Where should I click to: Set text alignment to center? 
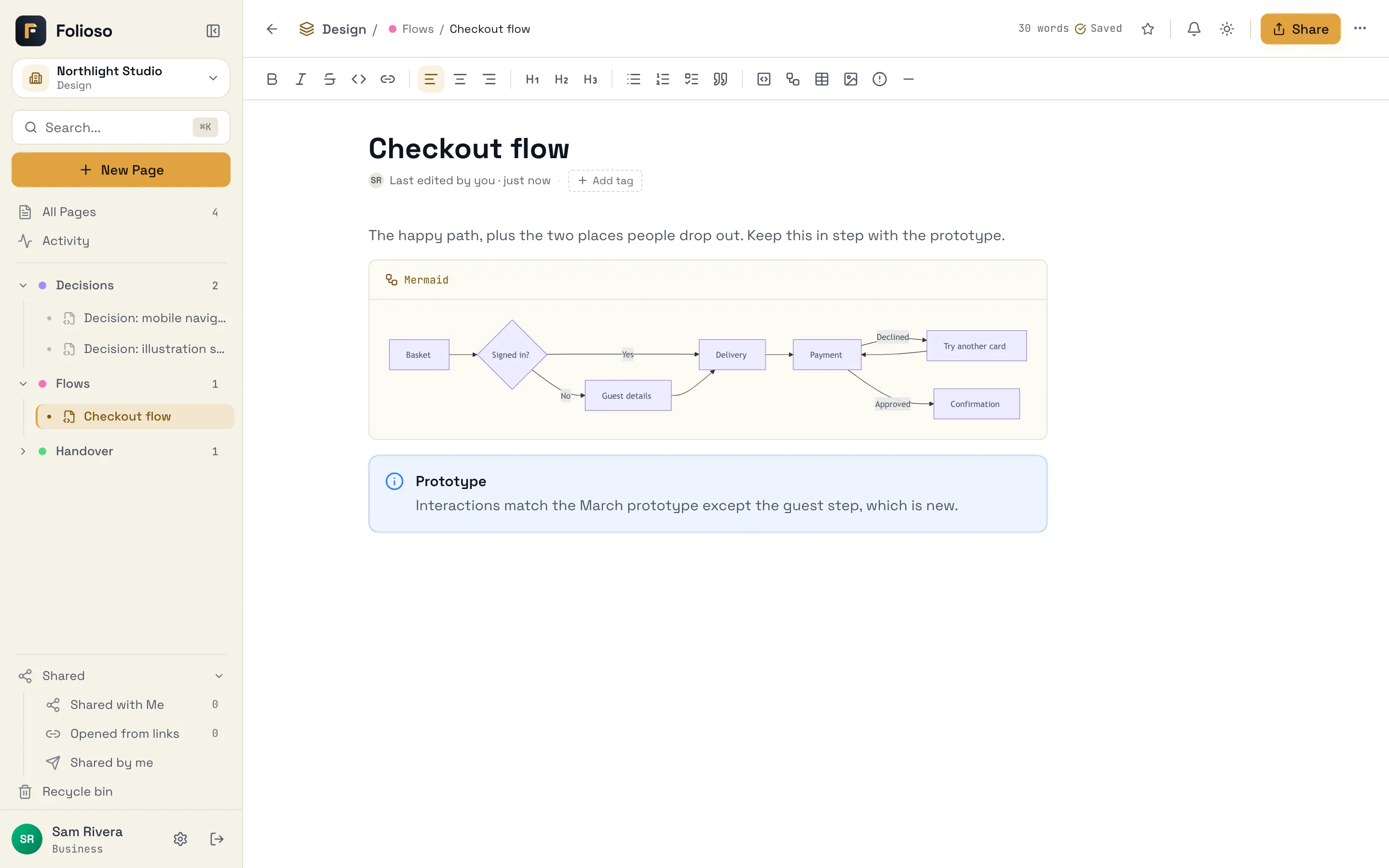coord(460,79)
